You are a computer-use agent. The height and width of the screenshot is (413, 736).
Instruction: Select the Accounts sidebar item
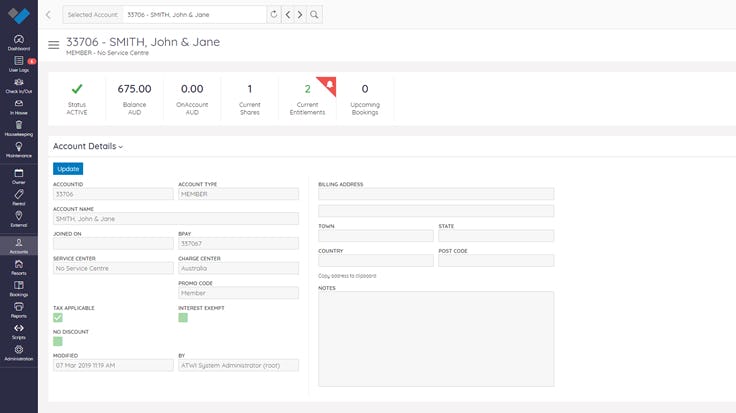19,246
